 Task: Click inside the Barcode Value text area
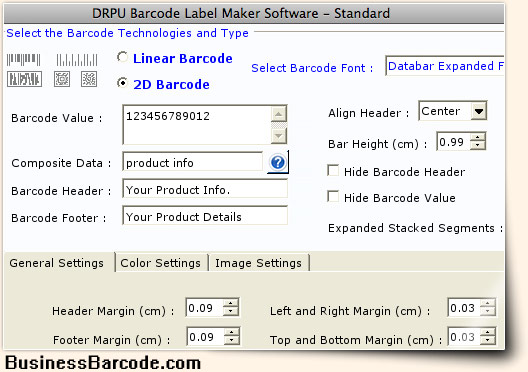pos(197,125)
